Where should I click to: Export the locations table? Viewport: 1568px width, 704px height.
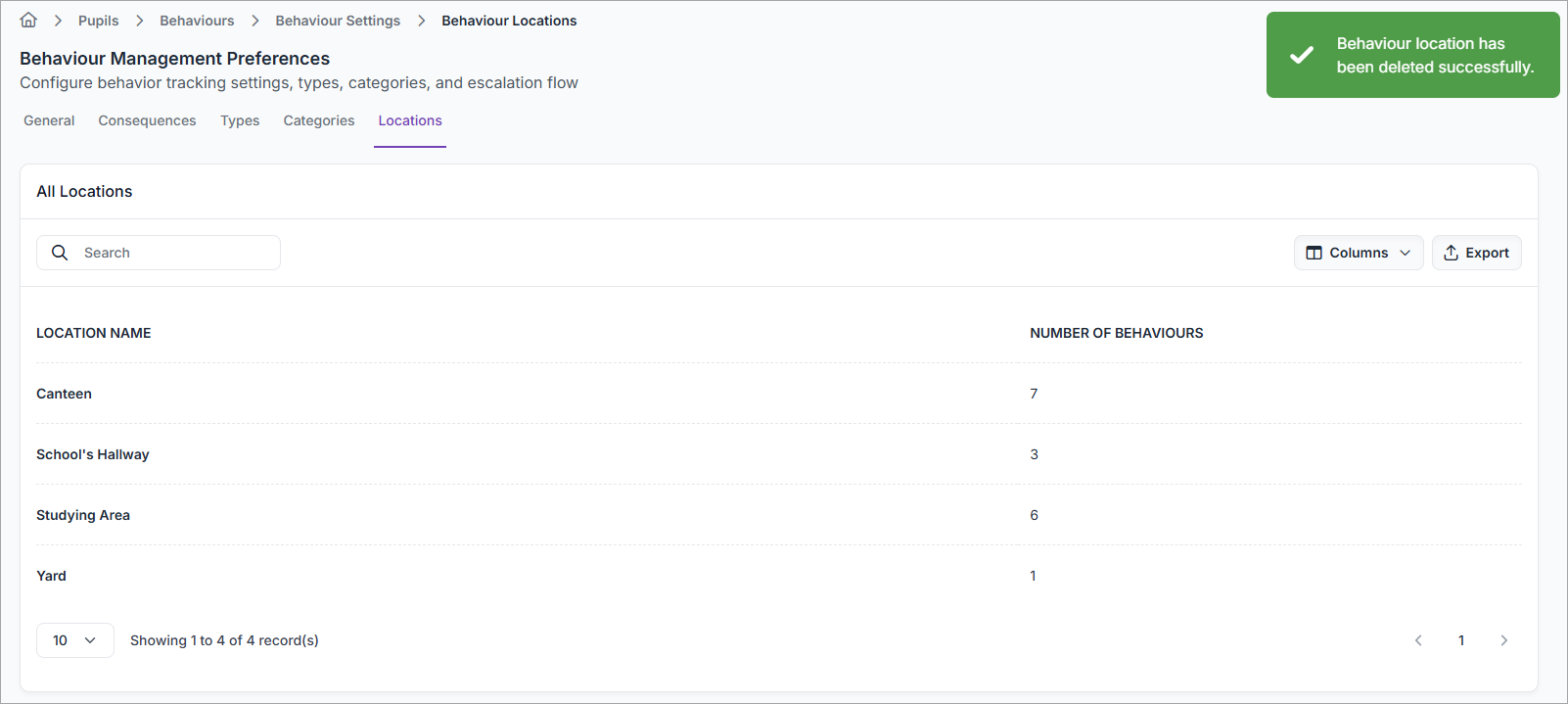click(x=1476, y=253)
